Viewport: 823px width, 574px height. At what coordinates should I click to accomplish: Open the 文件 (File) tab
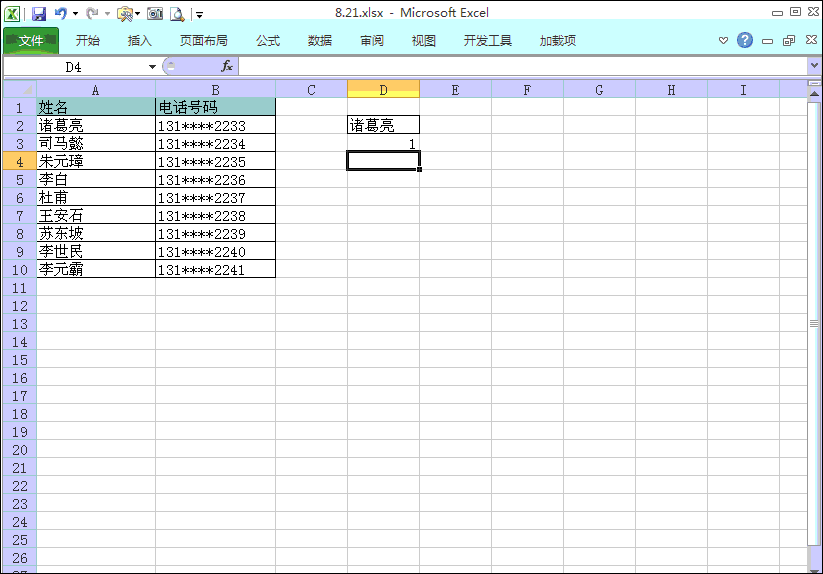coord(31,40)
